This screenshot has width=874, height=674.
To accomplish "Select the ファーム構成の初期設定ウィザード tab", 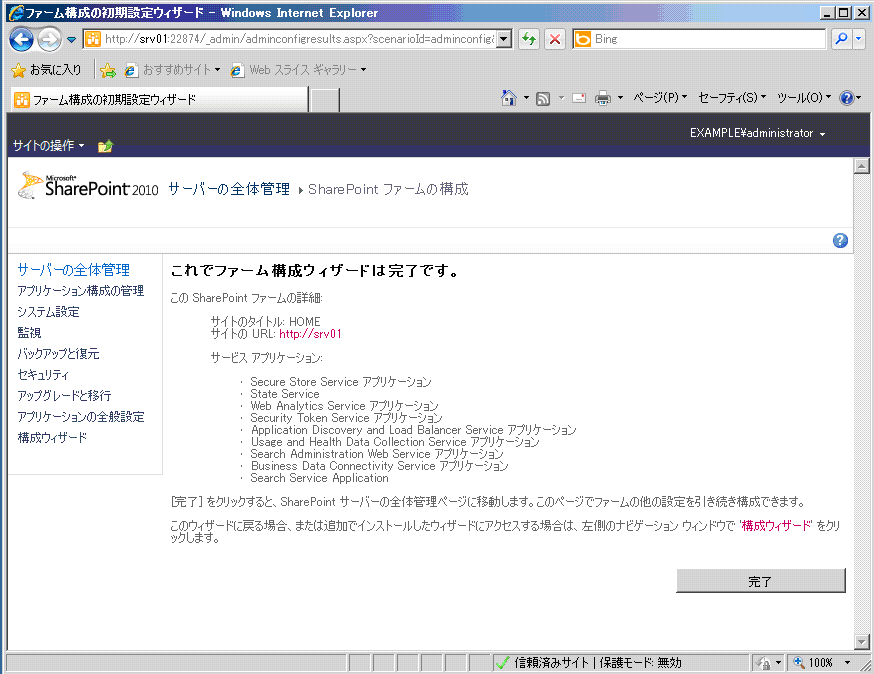I will tap(159, 100).
